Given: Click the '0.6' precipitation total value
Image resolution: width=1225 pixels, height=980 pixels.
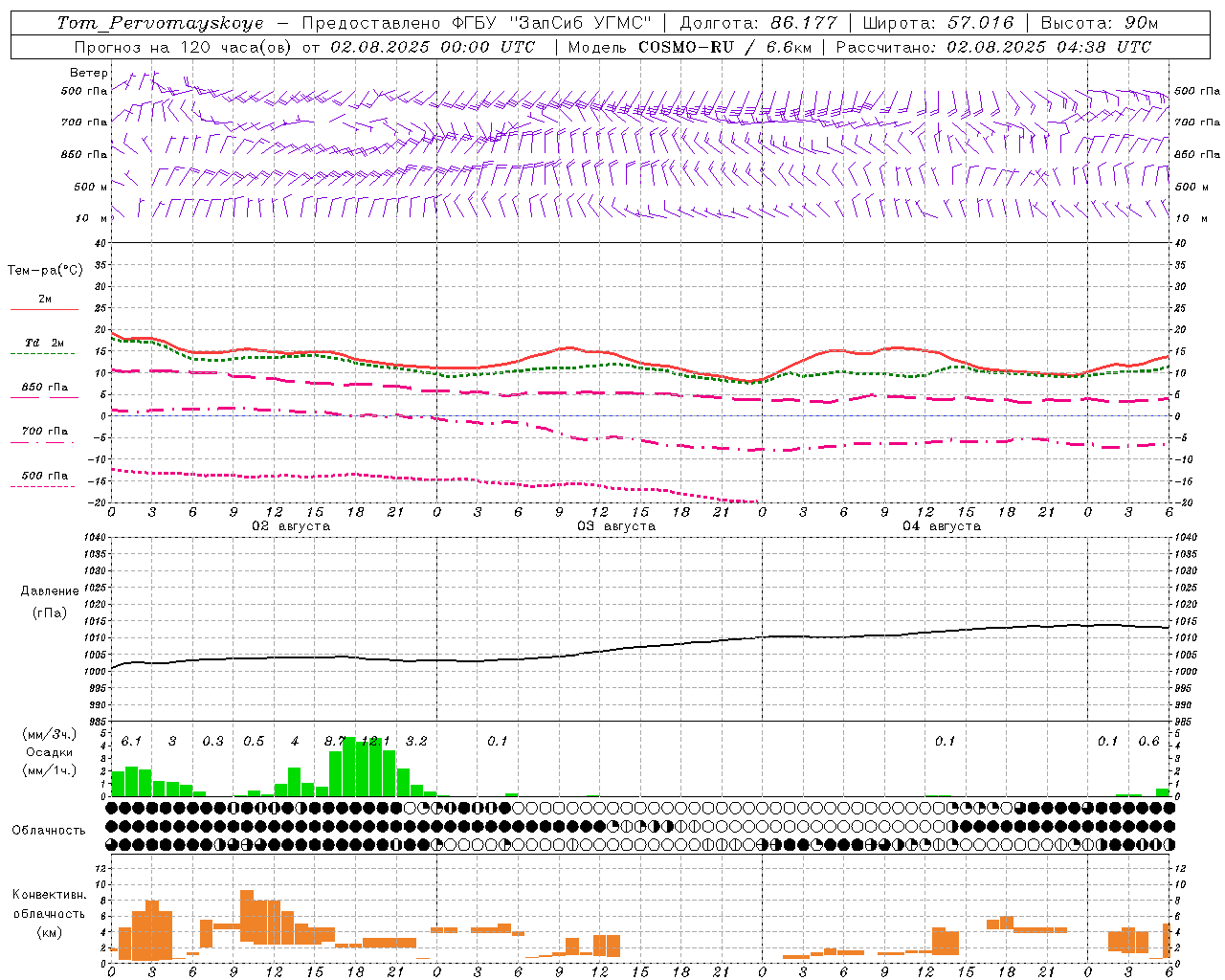Looking at the screenshot, I should (x=1148, y=741).
